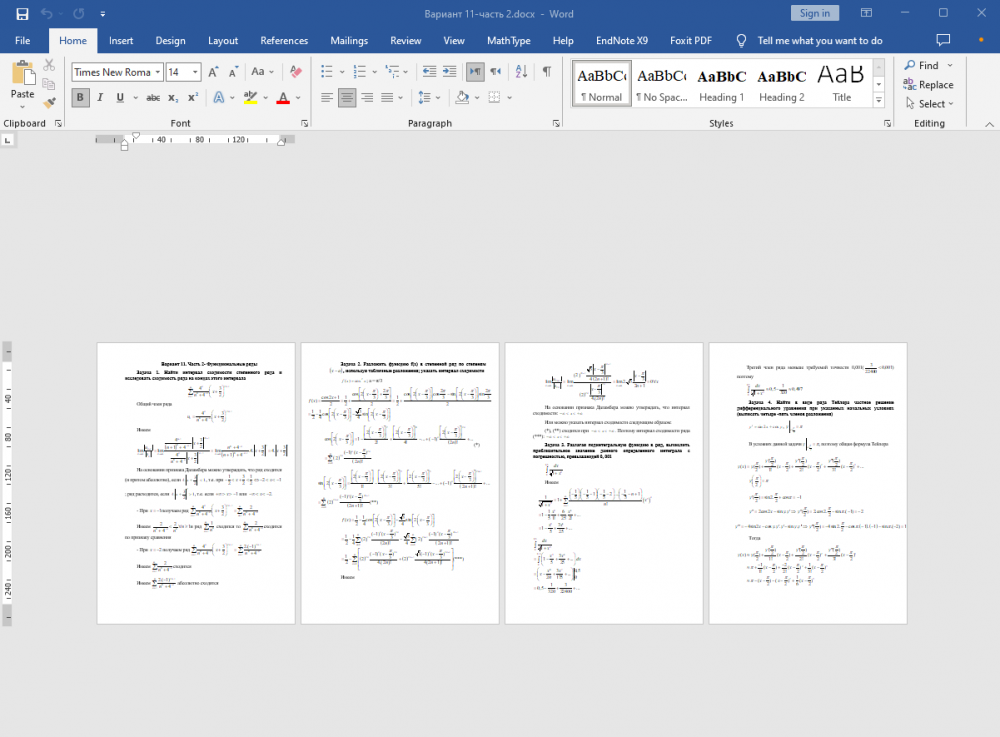Screen dimensions: 1000x737
Task: Switch to the References tab
Action: (x=284, y=40)
